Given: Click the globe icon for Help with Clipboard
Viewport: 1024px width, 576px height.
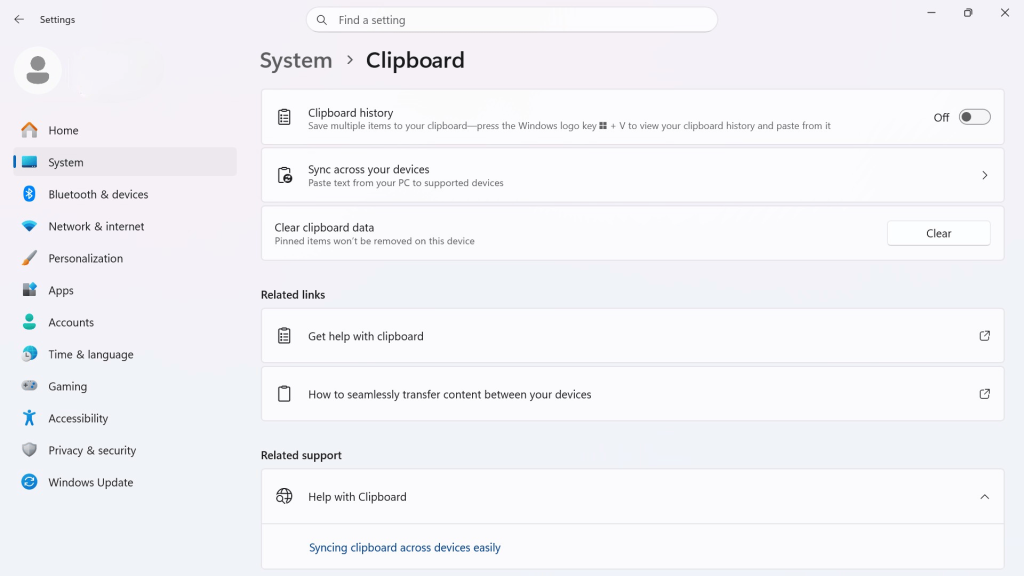Looking at the screenshot, I should pos(284,496).
